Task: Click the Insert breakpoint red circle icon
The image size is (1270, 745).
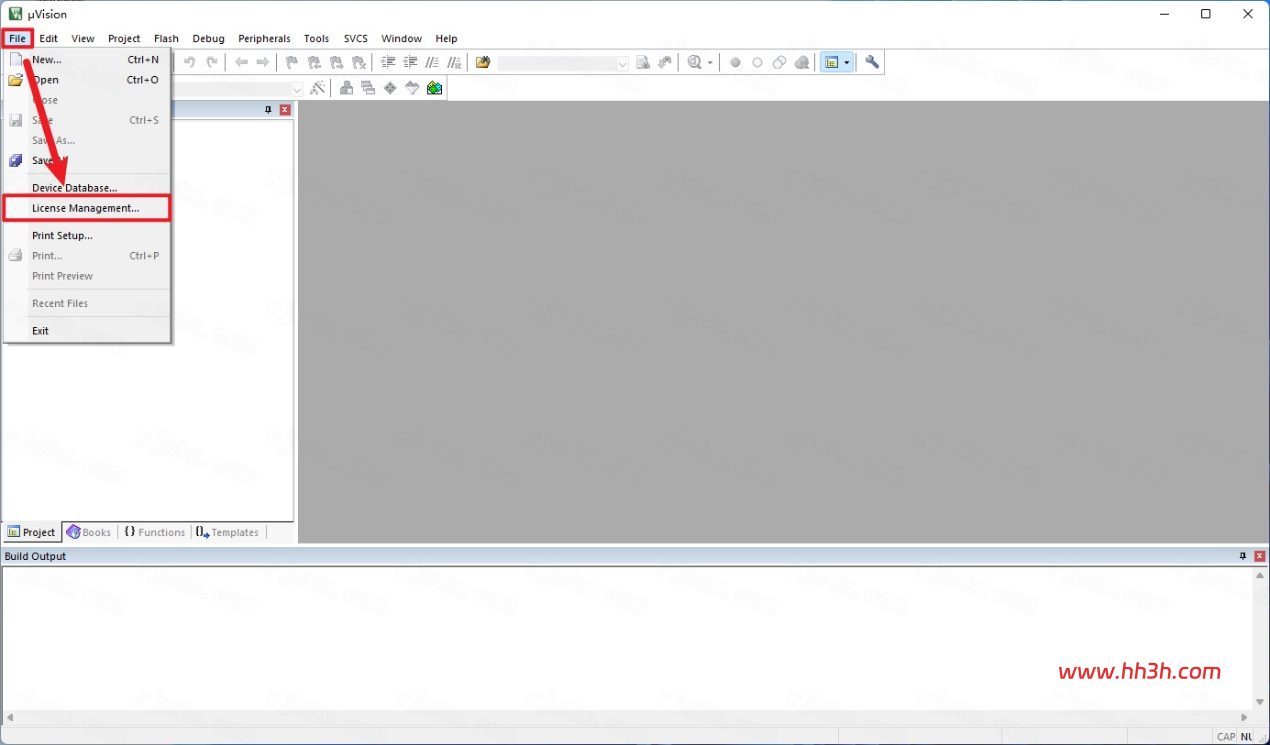Action: click(x=735, y=62)
